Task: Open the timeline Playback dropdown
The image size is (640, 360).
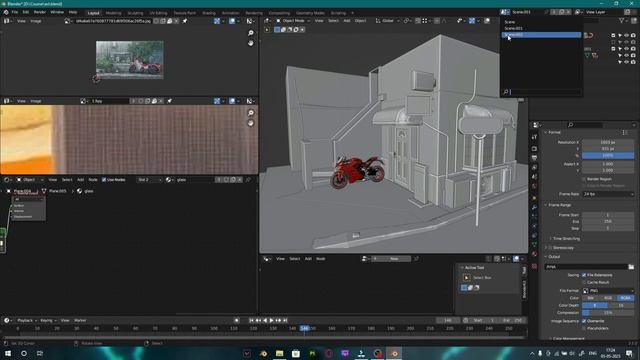Action: [27, 321]
